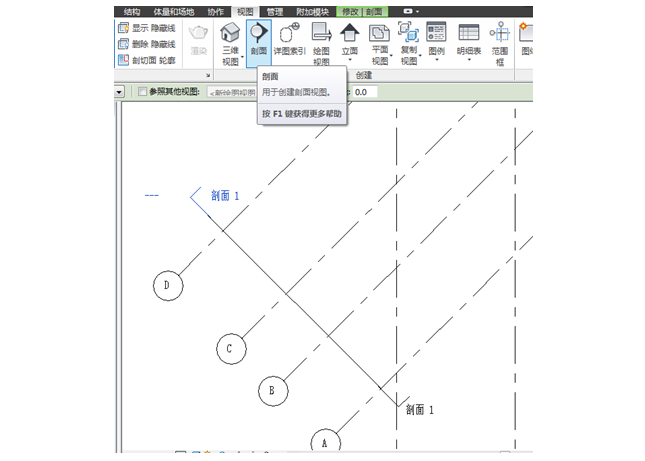Enable the 参照其他视图 checkbox
The image size is (645, 461).
click(x=141, y=92)
